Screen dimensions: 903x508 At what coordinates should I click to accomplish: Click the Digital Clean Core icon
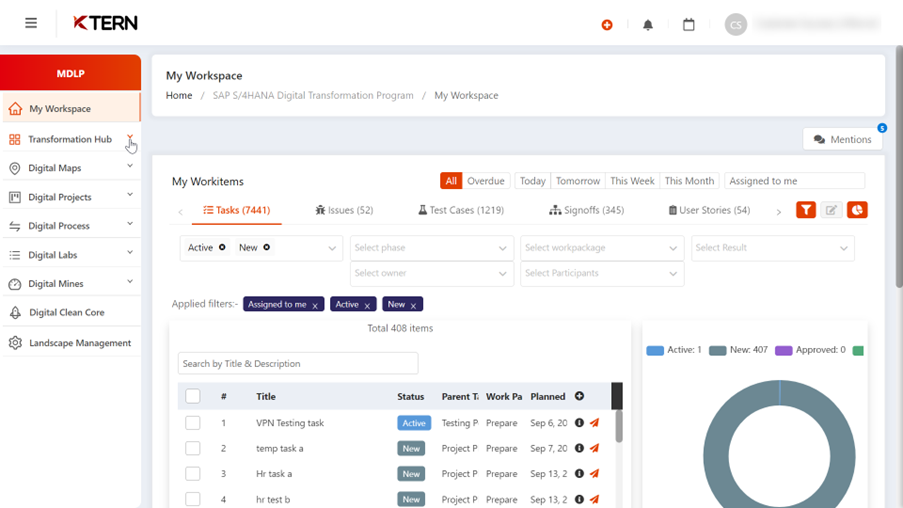pyautogui.click(x=16, y=313)
